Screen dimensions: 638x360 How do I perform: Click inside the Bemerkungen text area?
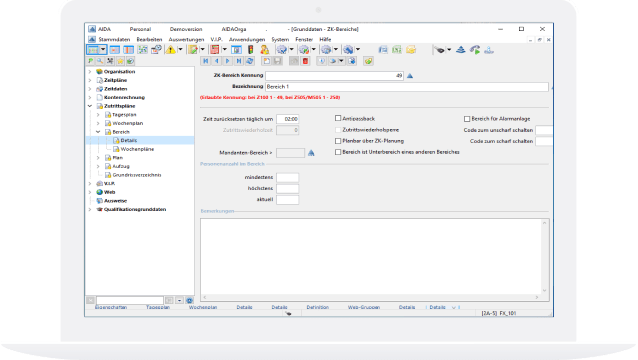click(370, 256)
